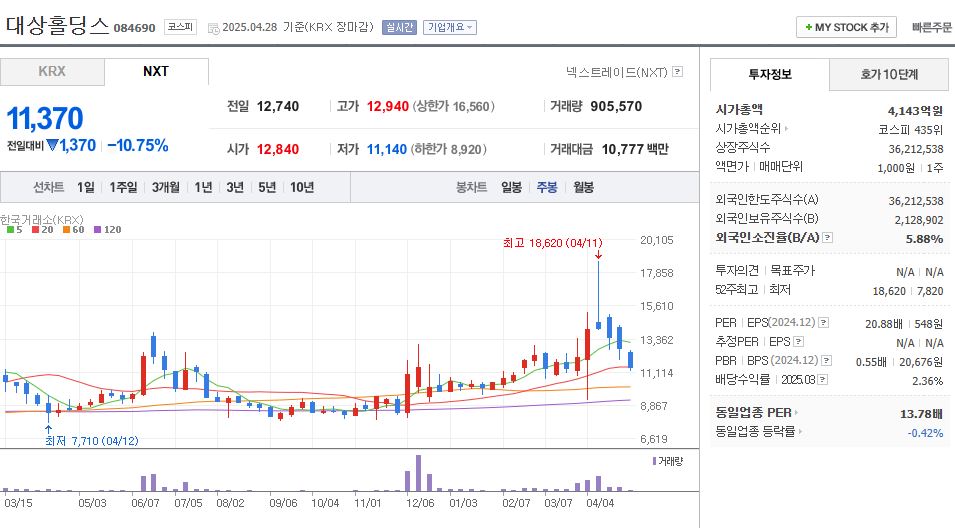Open the help icon next to PBR BPS(2024.12)
955x528 pixels.
point(826,361)
